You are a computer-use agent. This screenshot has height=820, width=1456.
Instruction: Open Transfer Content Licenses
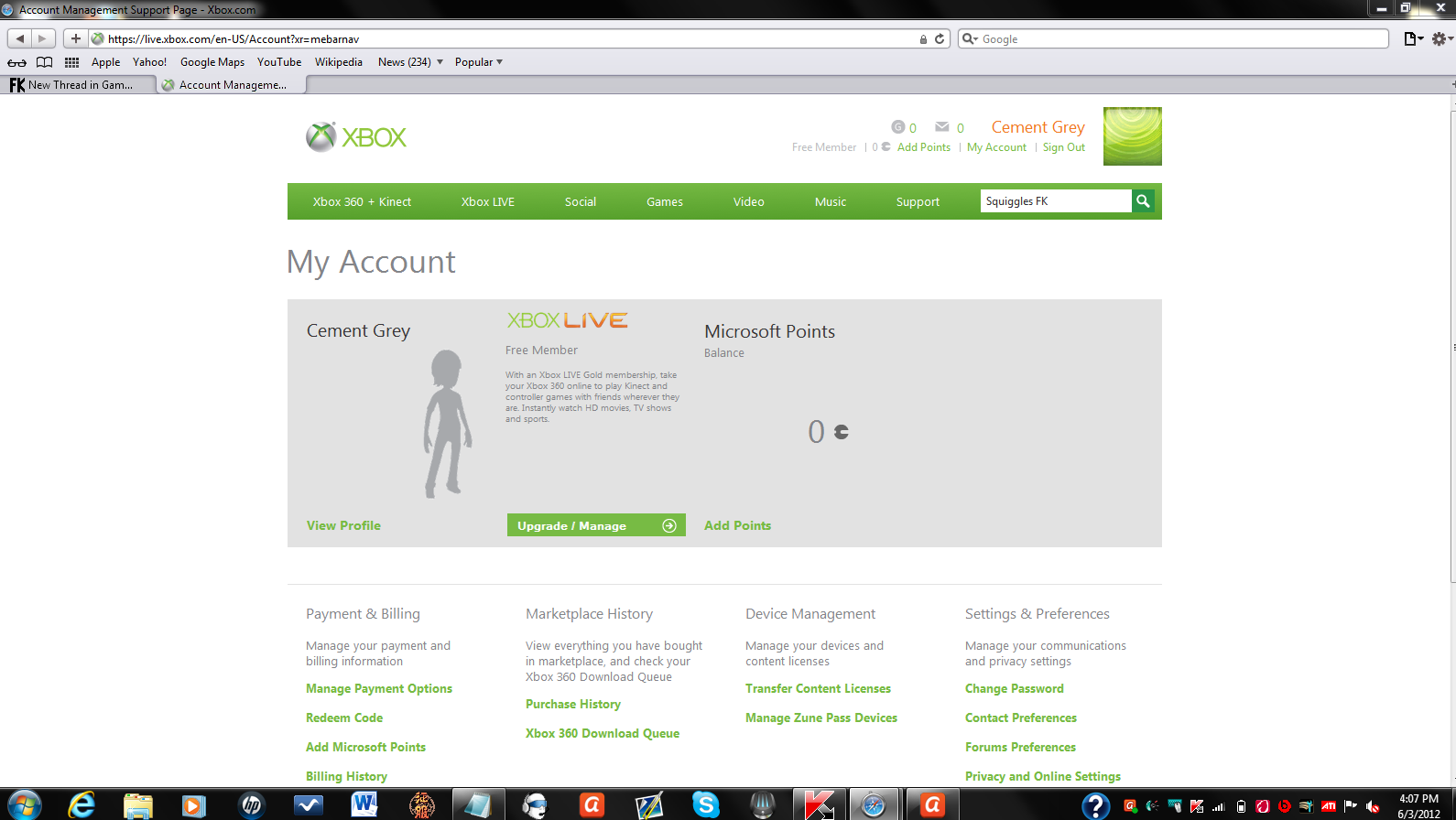coord(818,689)
